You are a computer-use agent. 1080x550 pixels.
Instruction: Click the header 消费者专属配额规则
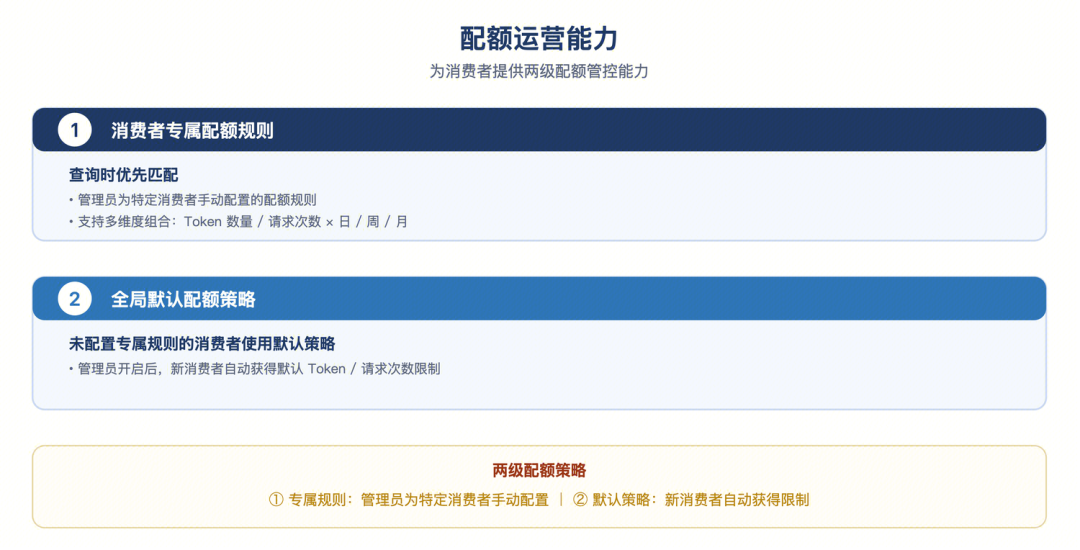click(x=192, y=131)
